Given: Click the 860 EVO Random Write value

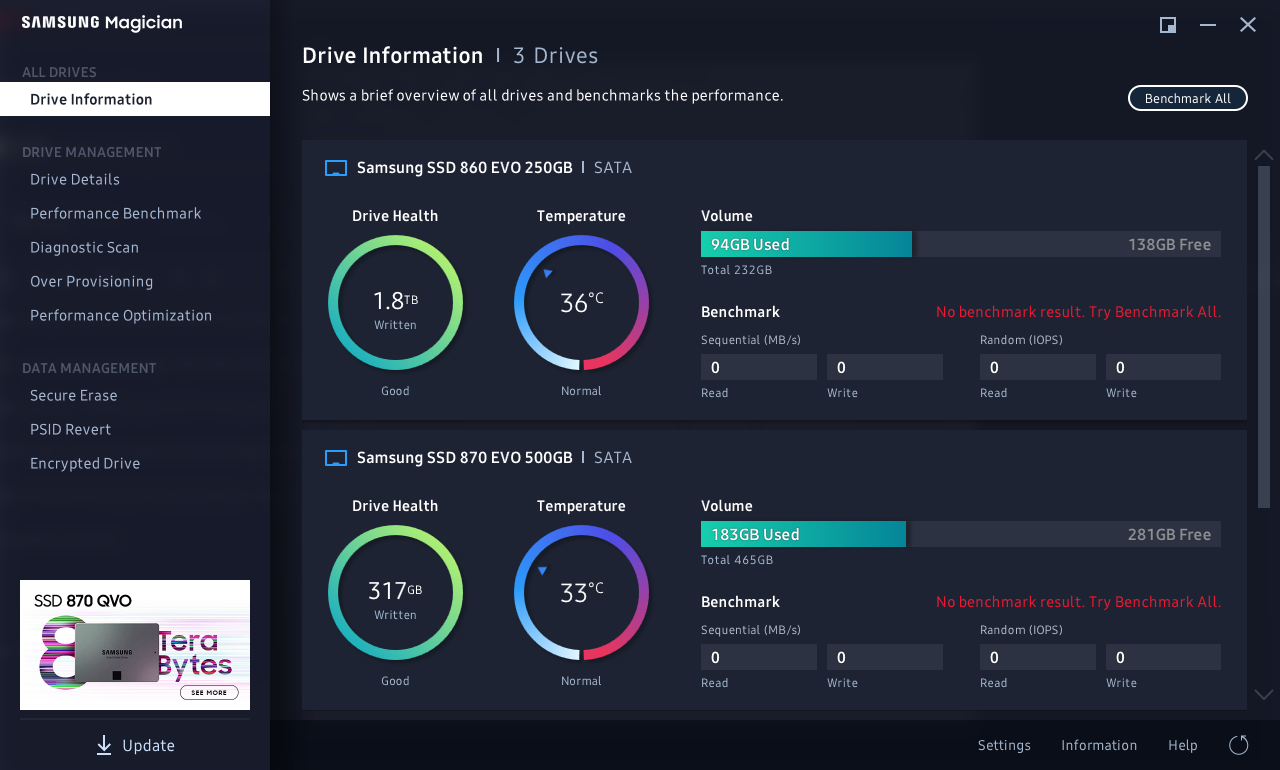Looking at the screenshot, I should [x=1163, y=367].
